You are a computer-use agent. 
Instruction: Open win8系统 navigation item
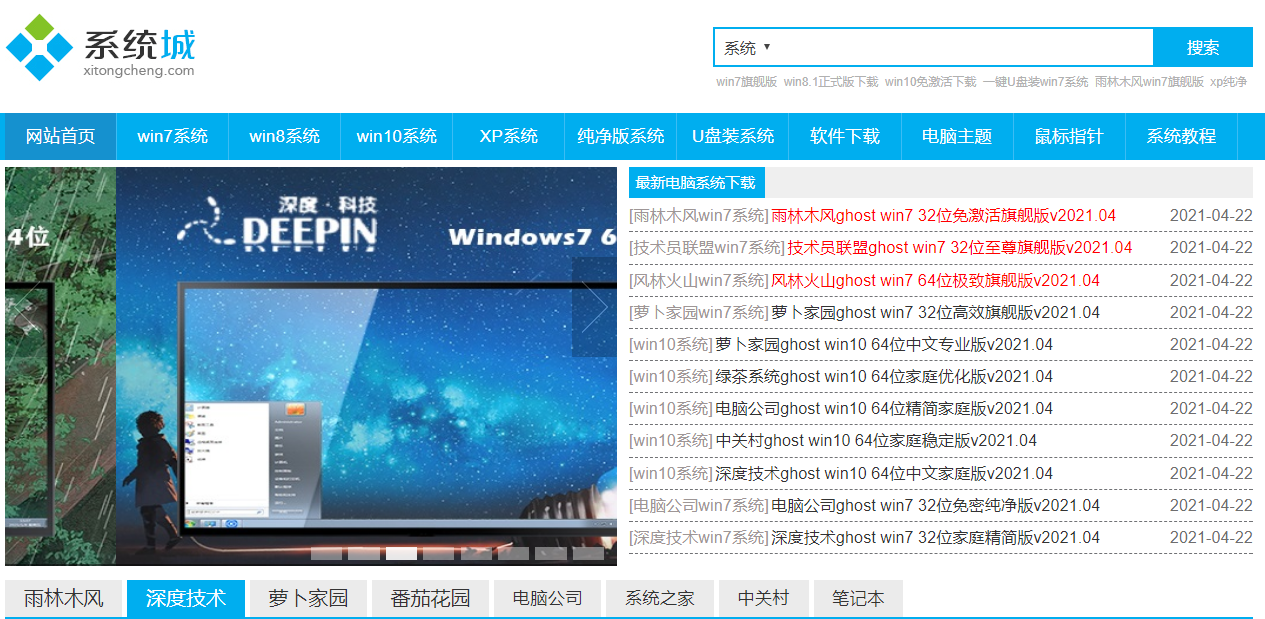click(x=285, y=137)
